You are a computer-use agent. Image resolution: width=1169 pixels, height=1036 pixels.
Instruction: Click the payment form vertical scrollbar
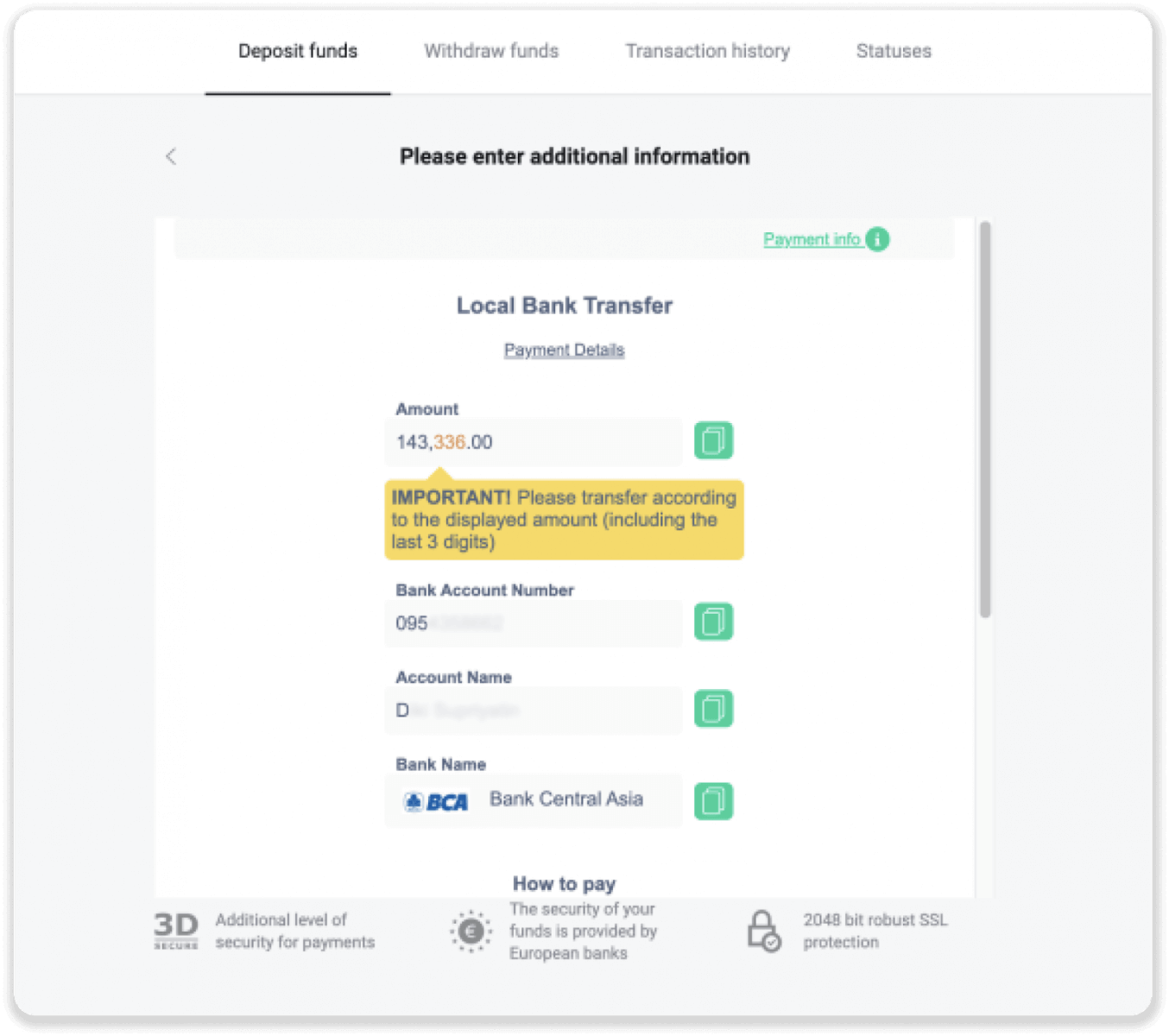click(x=985, y=420)
